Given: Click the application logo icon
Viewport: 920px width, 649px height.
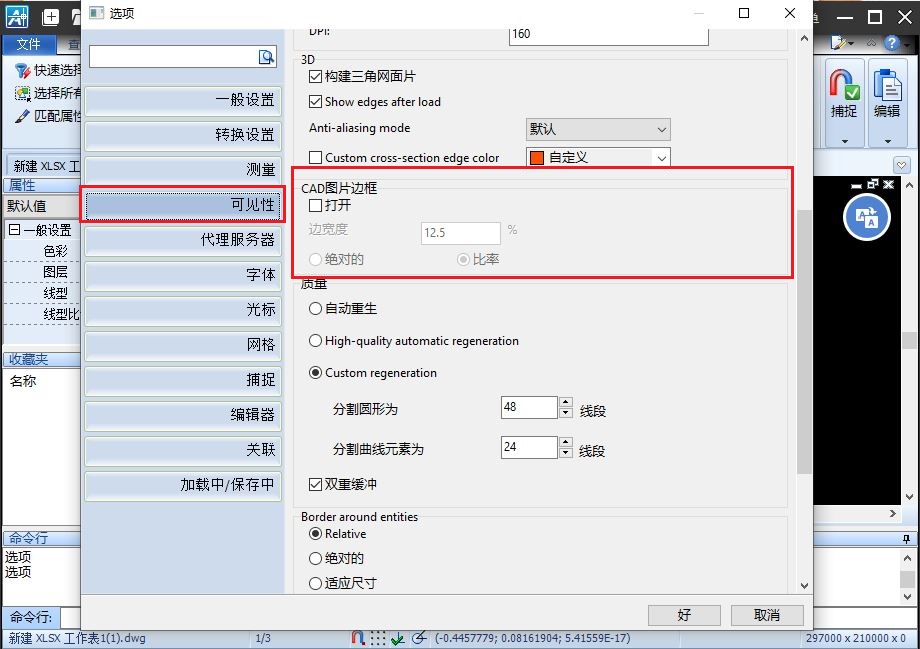Looking at the screenshot, I should click(x=16, y=16).
